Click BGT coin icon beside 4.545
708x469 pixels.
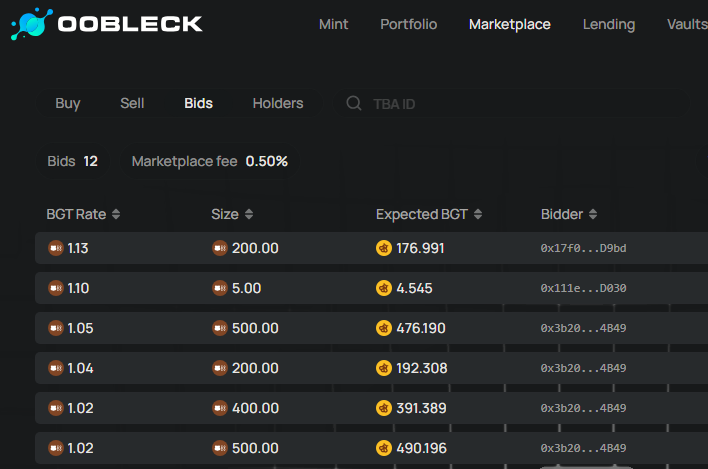(x=384, y=288)
